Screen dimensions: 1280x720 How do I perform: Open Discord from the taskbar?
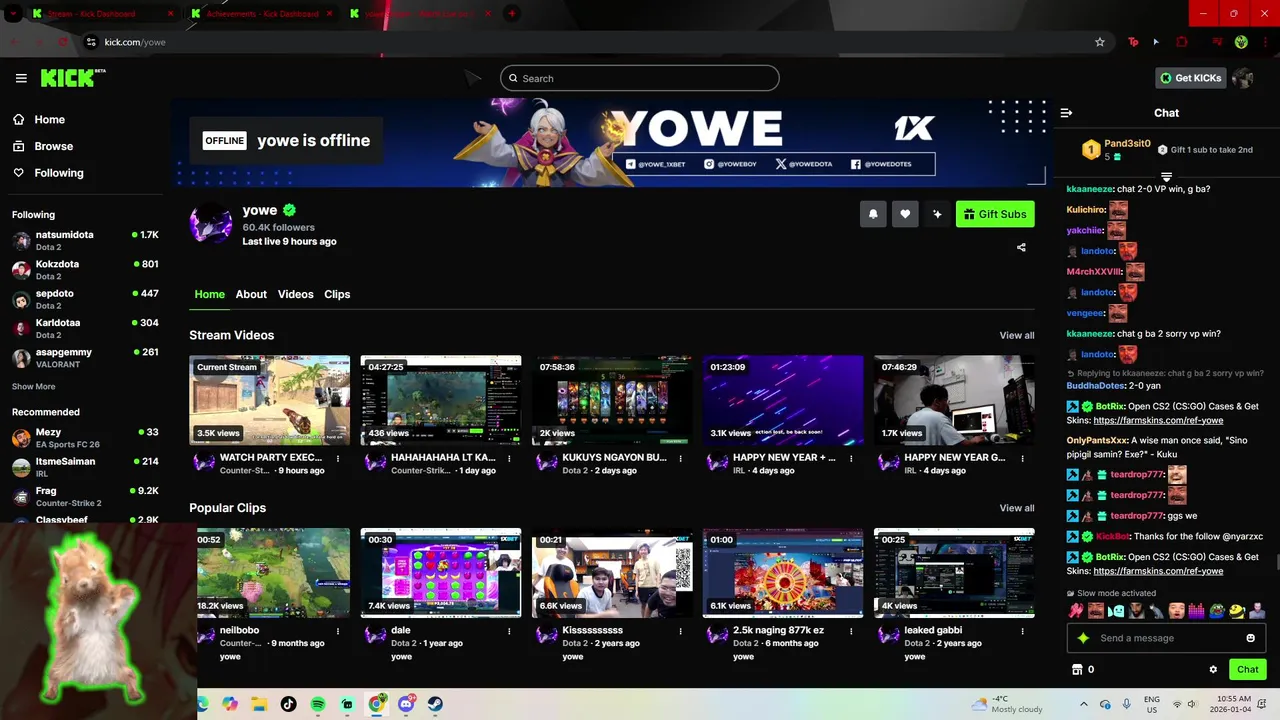406,704
